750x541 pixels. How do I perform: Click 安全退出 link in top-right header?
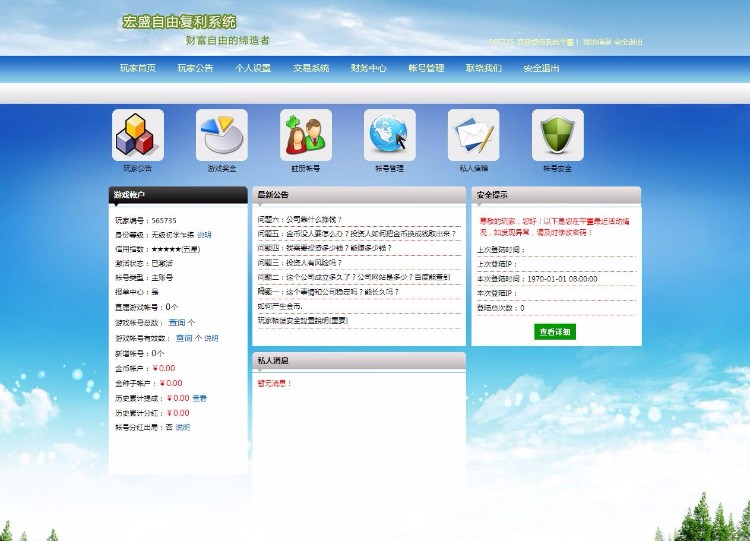tap(628, 42)
